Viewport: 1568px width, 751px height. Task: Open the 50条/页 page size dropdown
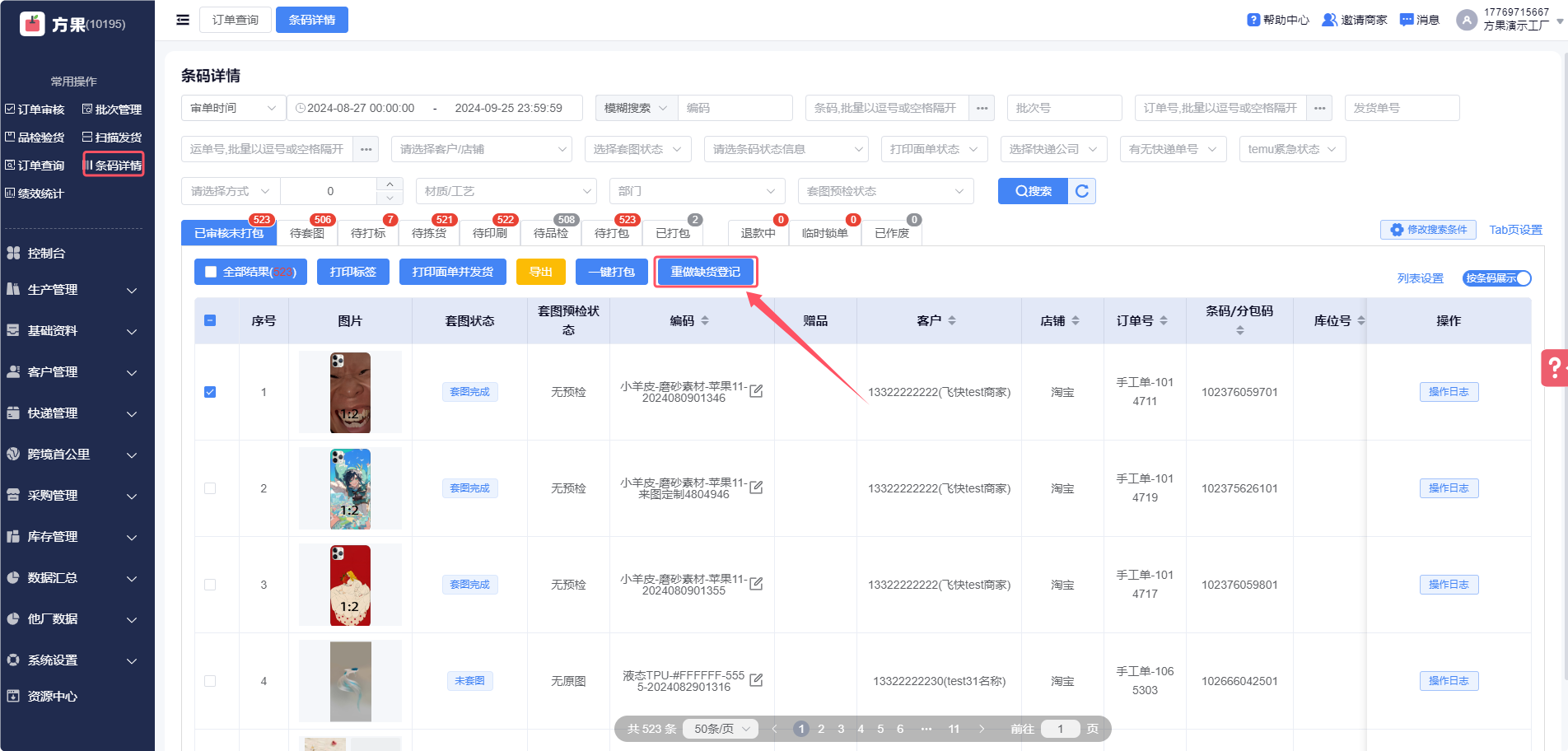coord(721,729)
